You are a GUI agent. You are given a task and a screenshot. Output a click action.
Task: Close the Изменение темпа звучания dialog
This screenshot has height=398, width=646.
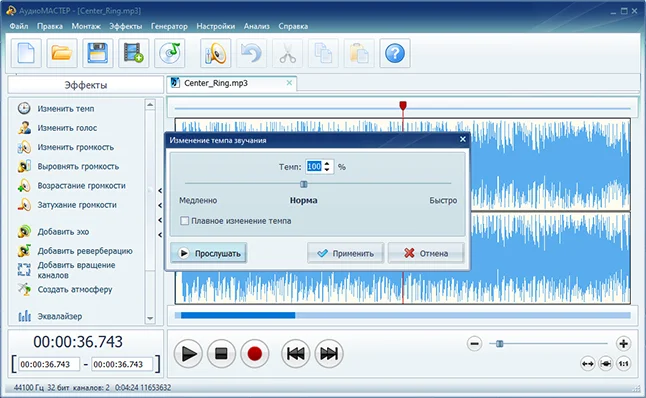(463, 139)
